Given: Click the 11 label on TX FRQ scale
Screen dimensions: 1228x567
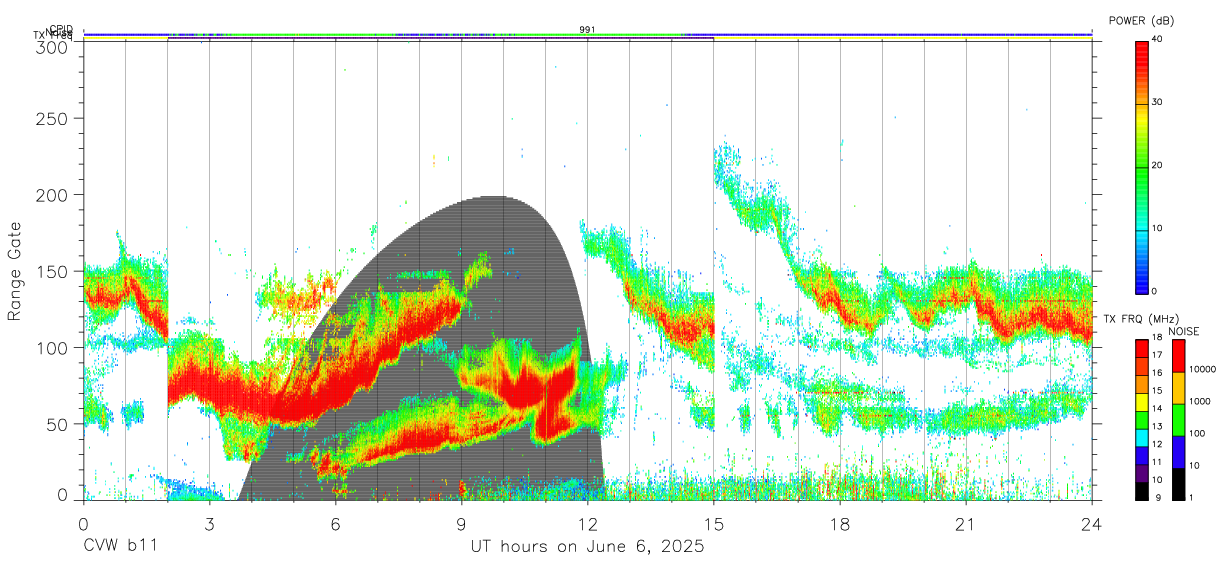Looking at the screenshot, I should (x=1159, y=462).
